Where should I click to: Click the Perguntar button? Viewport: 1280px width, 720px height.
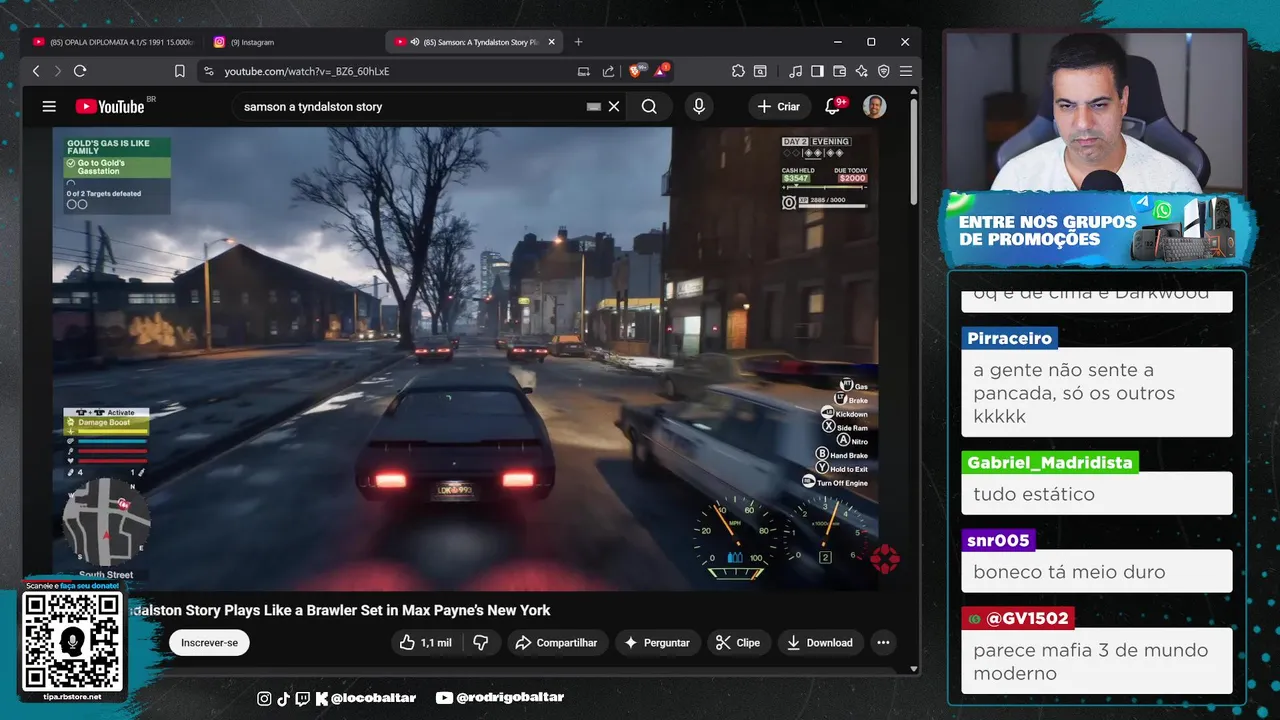coord(657,643)
